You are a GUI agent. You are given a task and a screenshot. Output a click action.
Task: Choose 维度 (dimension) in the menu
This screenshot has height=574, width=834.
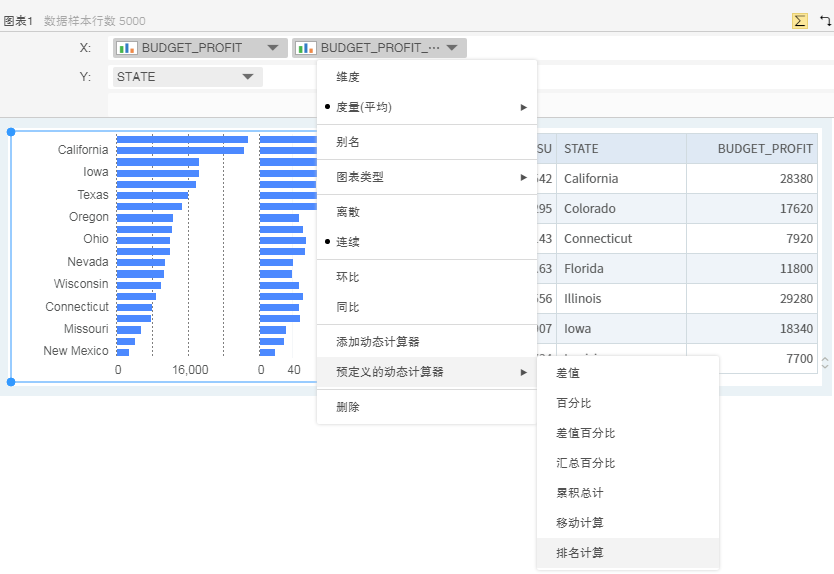[x=348, y=77]
